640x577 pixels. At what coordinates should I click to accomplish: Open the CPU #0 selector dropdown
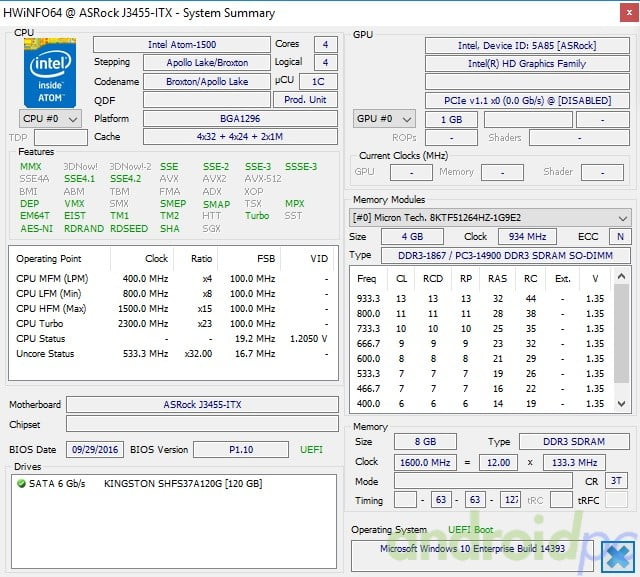(x=50, y=119)
